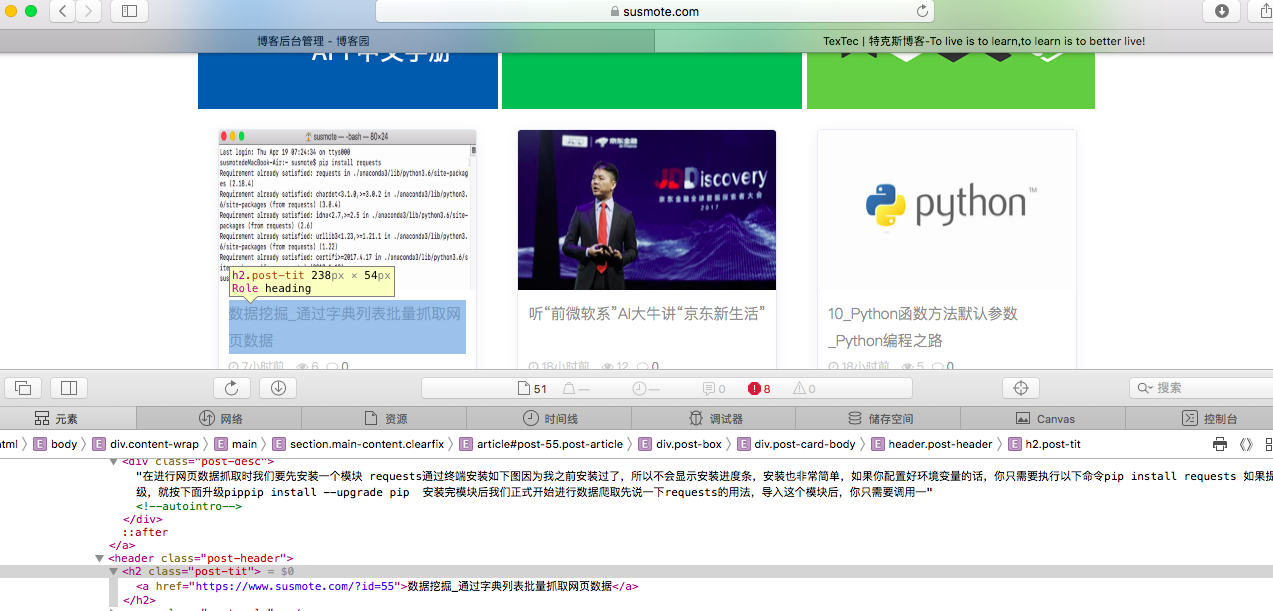Click the Inspector 搜索 search field

[1200, 388]
